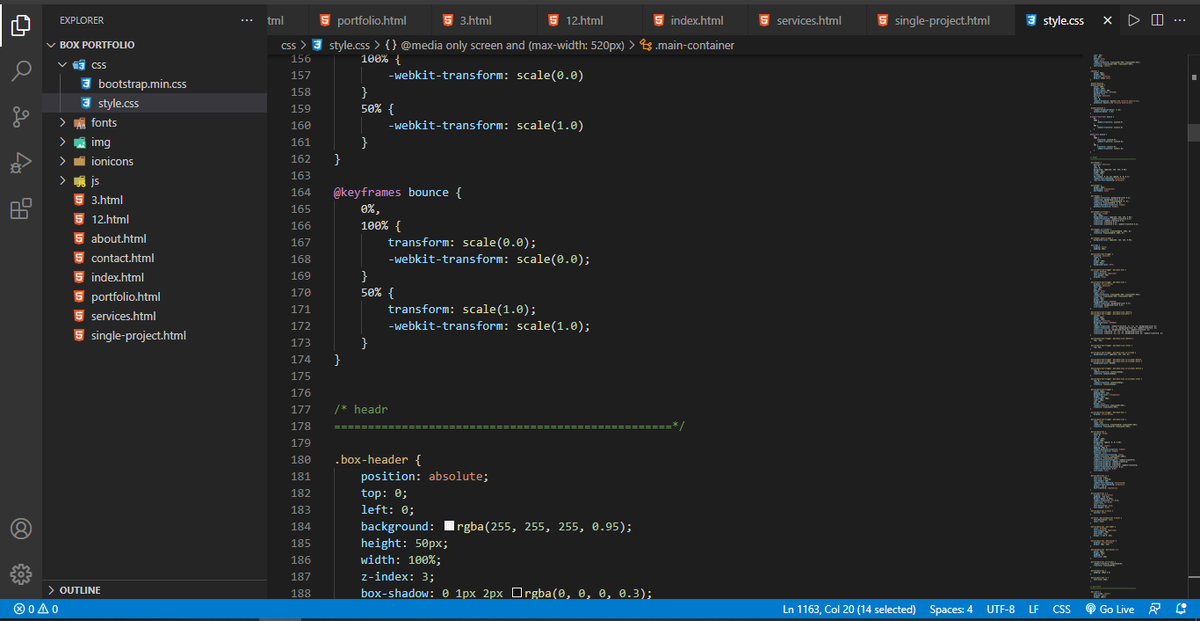Open the Manage gear menu
The image size is (1200, 621).
[20, 575]
